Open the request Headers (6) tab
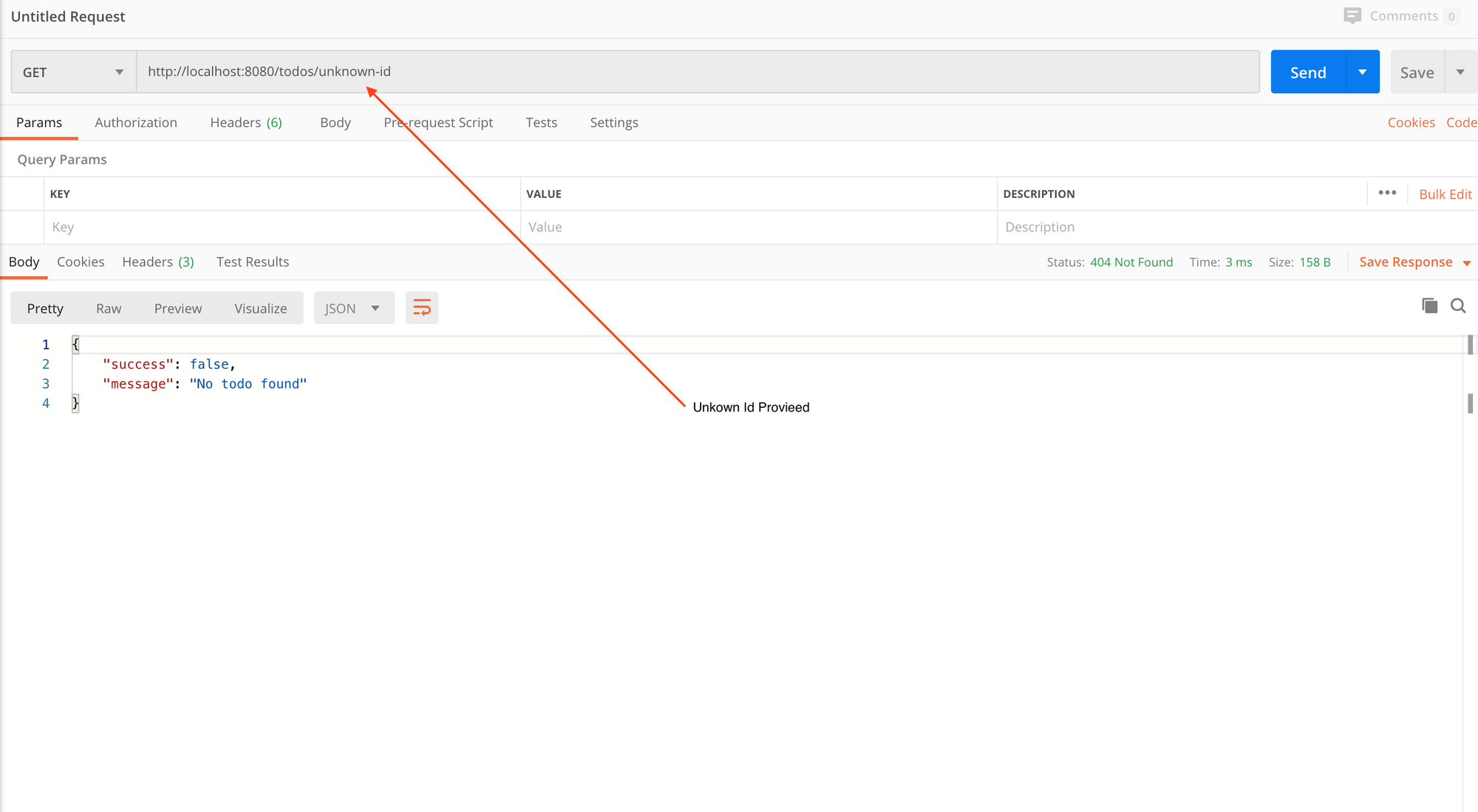 246,123
